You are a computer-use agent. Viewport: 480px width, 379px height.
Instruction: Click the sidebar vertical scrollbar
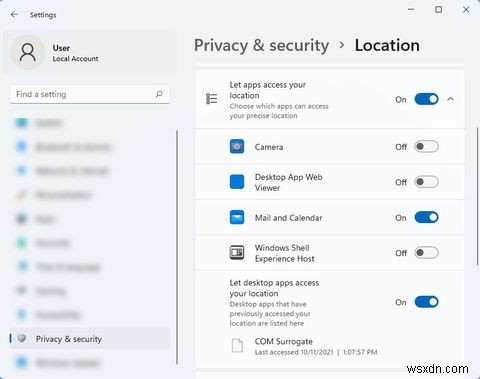click(177, 247)
